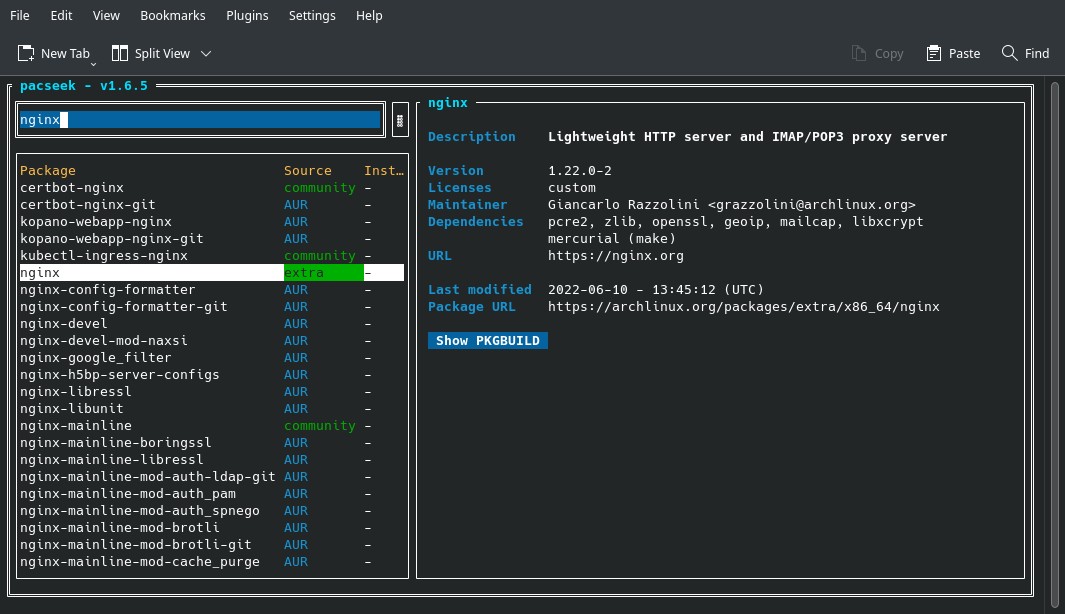Viewport: 1065px width, 614px height.
Task: Click the mercurial (make) dependency text
Action: click(612, 238)
